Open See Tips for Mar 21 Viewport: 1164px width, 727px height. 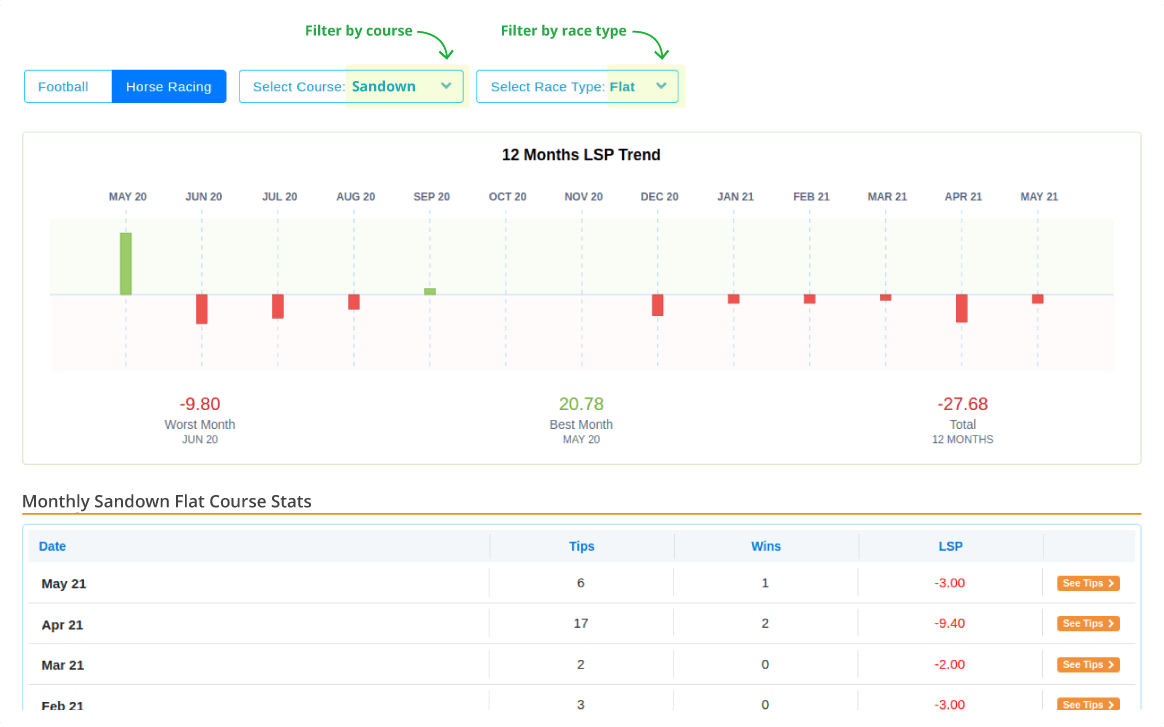click(x=1088, y=665)
